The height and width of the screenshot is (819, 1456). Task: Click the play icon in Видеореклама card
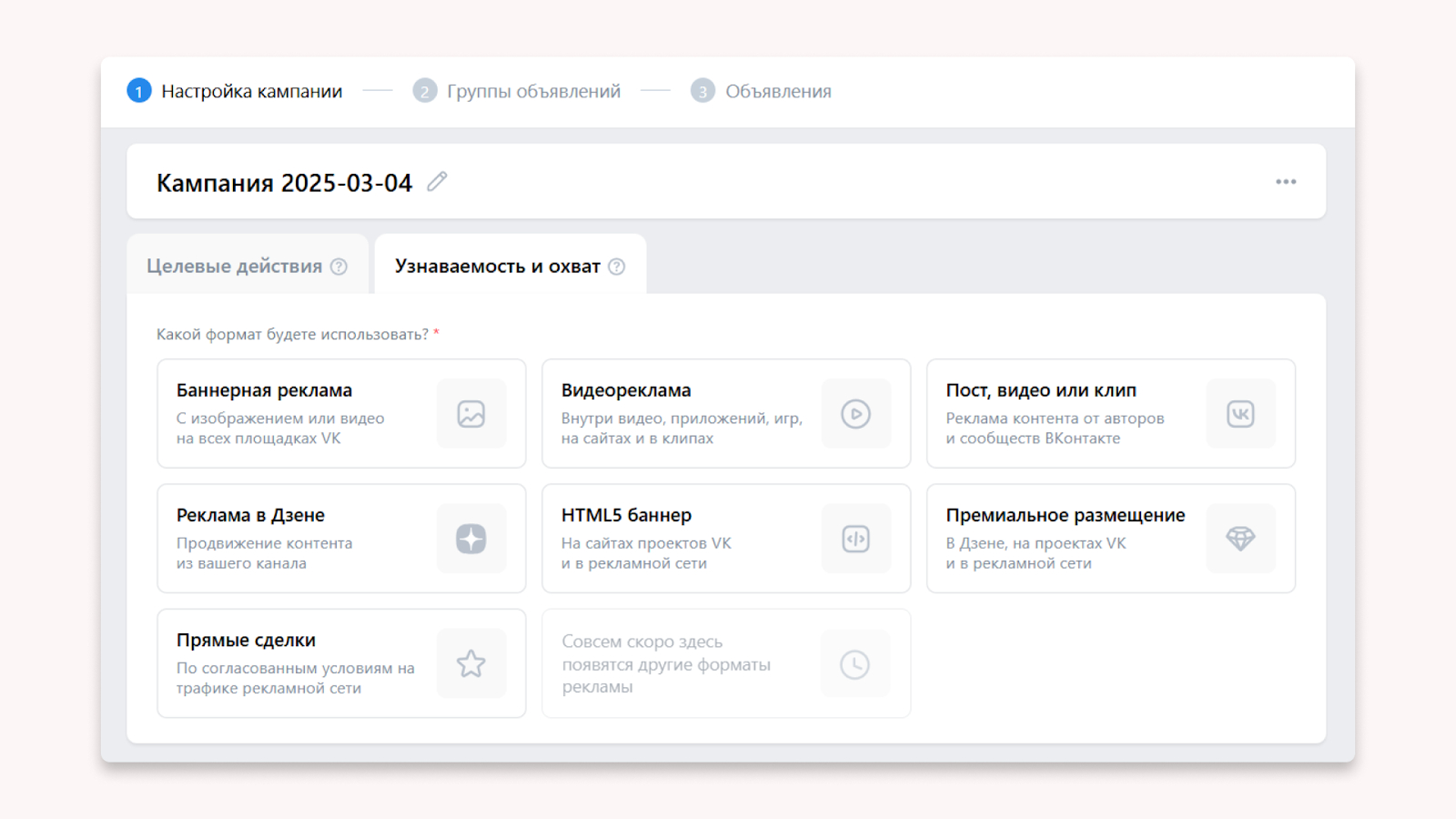tap(855, 414)
